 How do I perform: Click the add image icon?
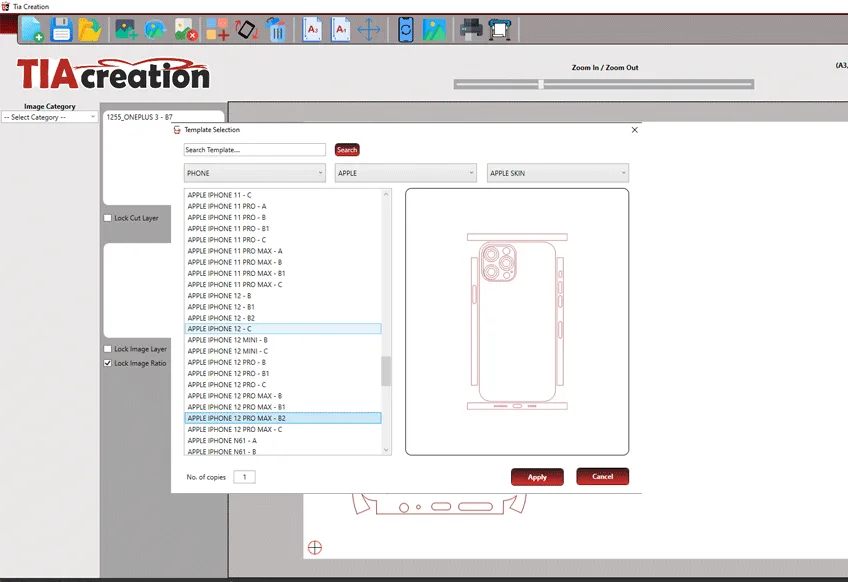(126, 29)
